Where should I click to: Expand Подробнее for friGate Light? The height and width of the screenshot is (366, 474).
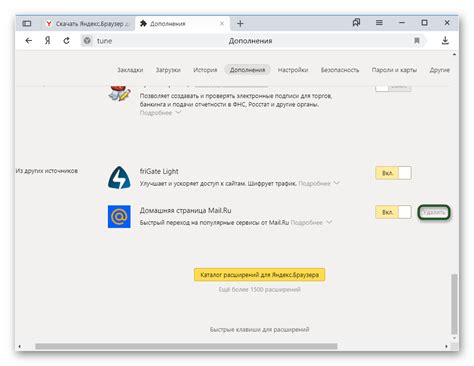coord(319,183)
